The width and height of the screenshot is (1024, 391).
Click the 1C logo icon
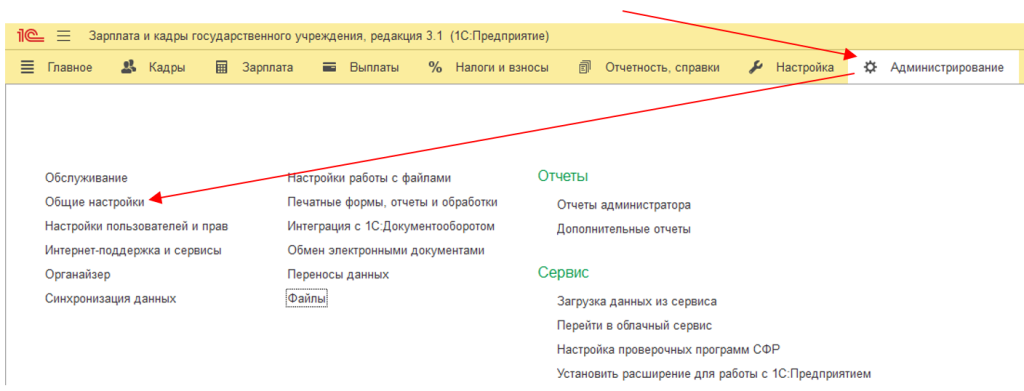point(30,36)
